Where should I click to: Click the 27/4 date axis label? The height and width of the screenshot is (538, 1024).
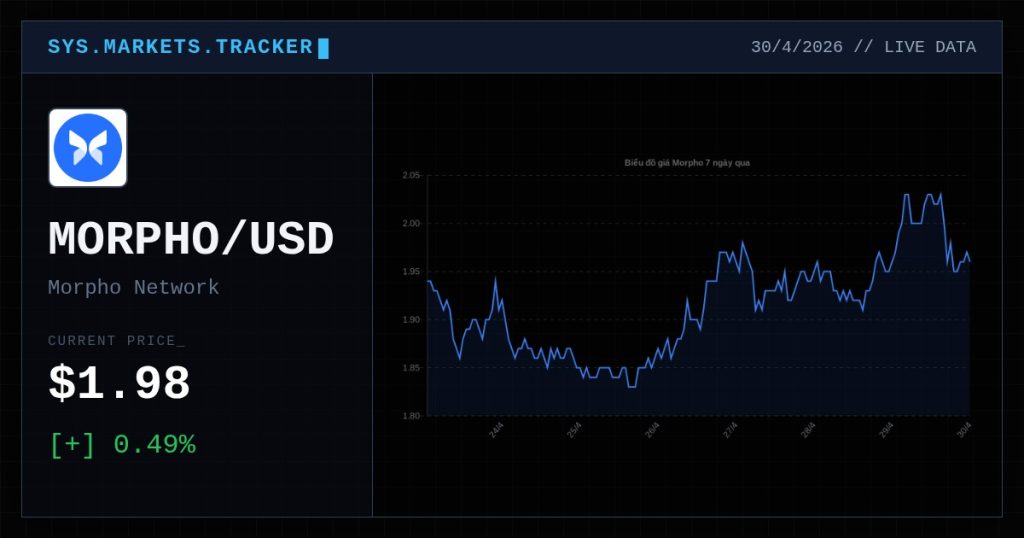coord(730,430)
